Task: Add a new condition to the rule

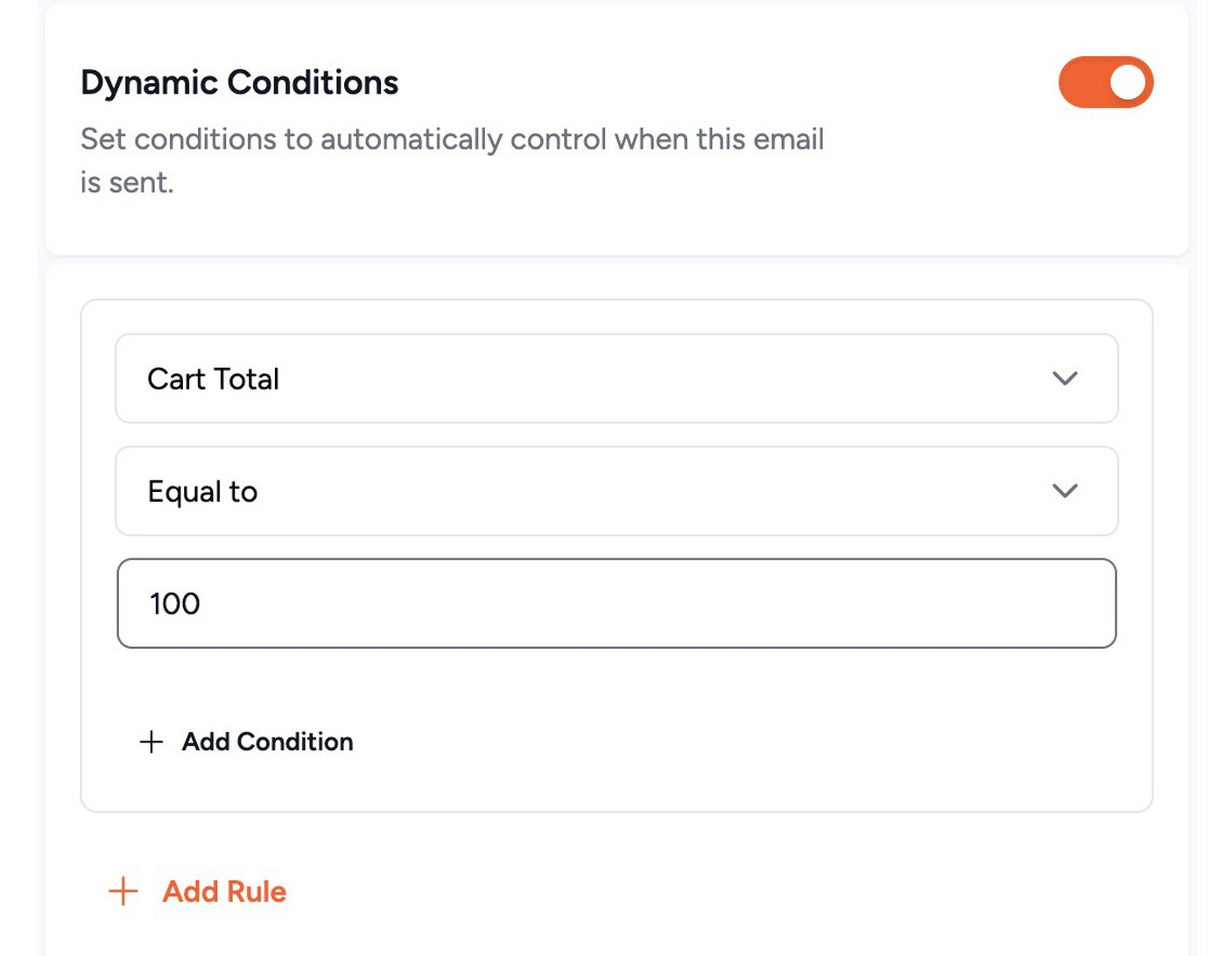Action: (x=248, y=742)
